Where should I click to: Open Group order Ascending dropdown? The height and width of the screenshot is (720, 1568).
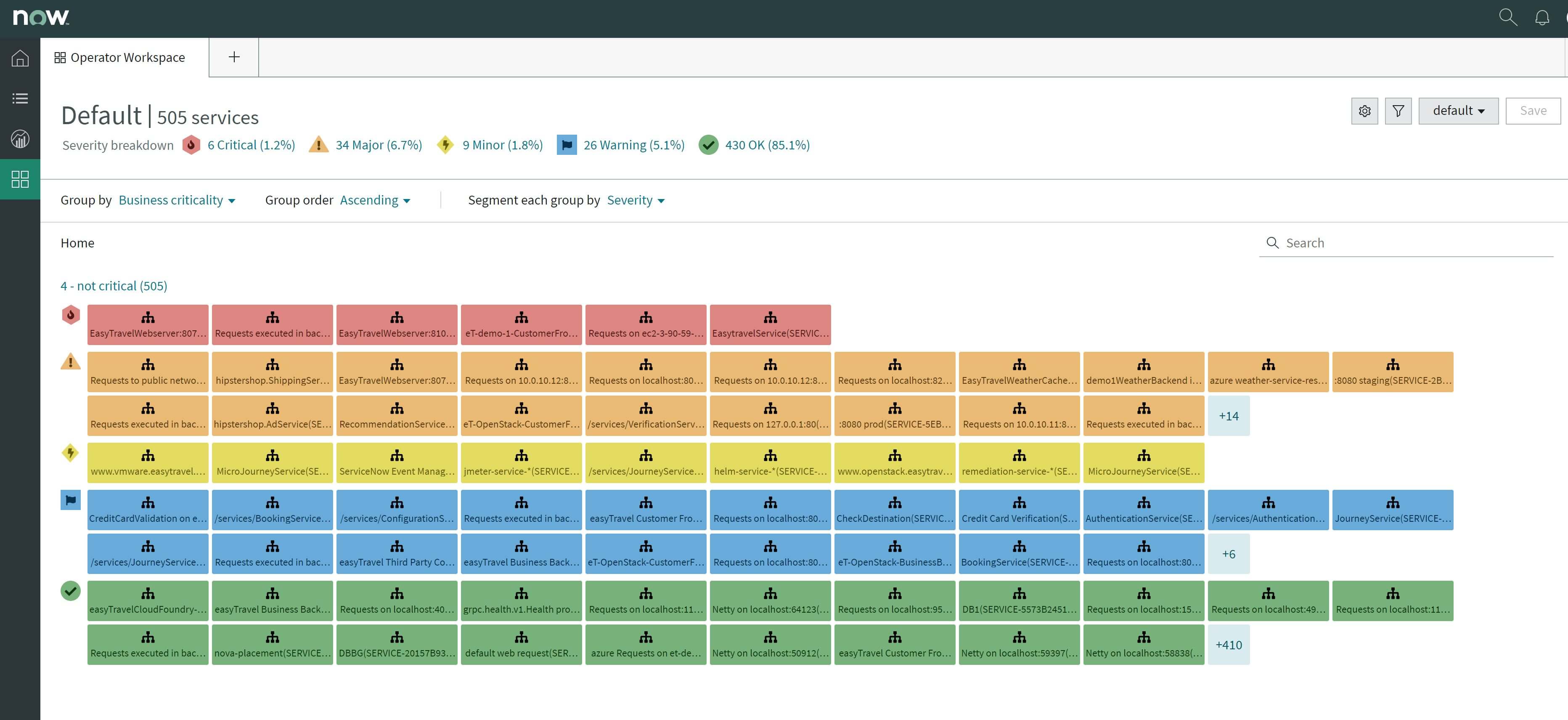coord(375,200)
